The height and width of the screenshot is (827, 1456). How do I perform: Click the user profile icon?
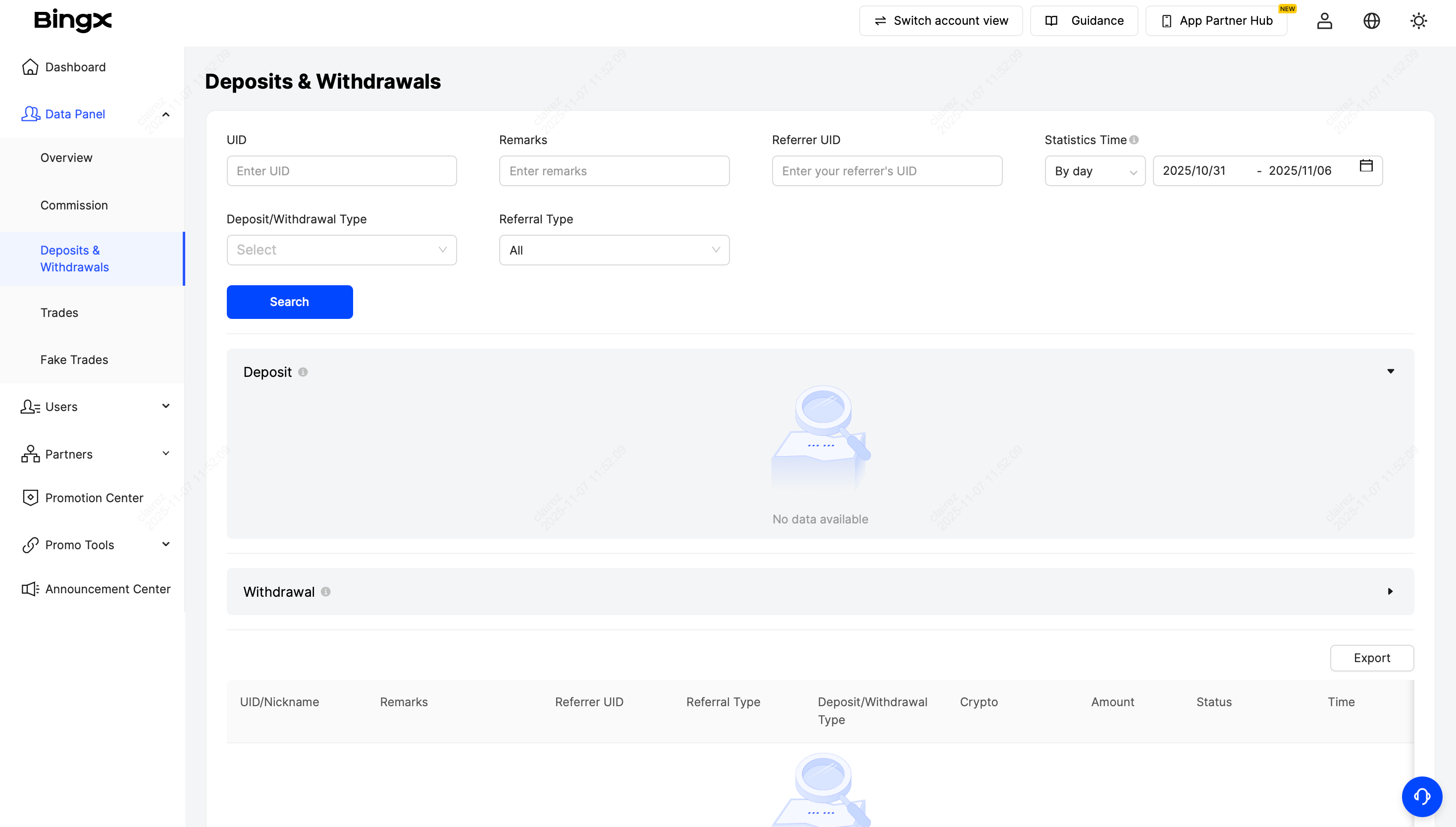click(x=1324, y=21)
